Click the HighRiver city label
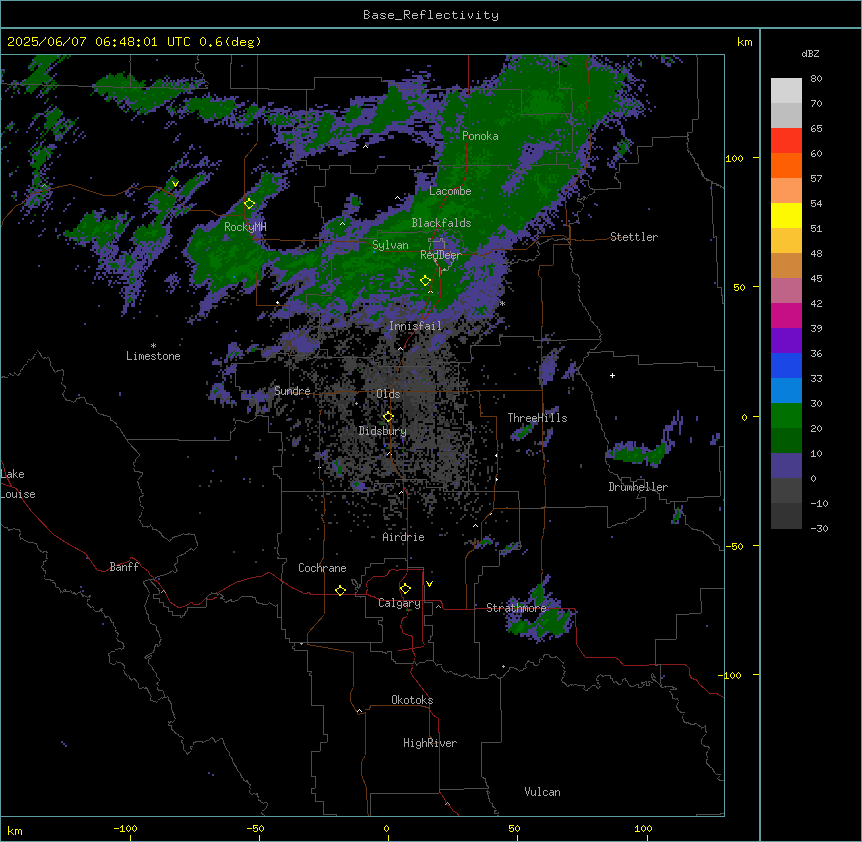The width and height of the screenshot is (862, 842). point(430,743)
